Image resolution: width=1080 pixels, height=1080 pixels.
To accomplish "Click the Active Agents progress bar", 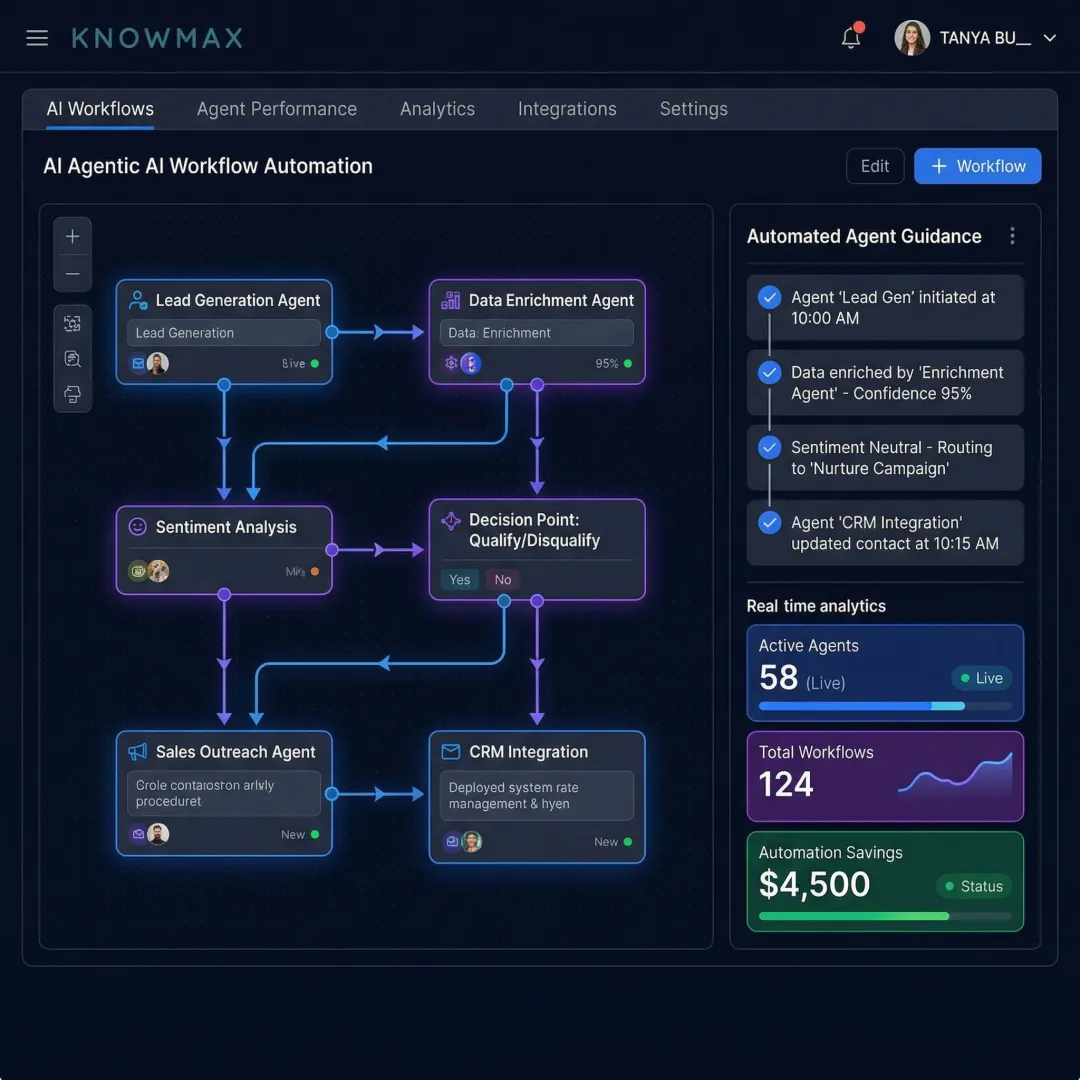I will coord(885,706).
